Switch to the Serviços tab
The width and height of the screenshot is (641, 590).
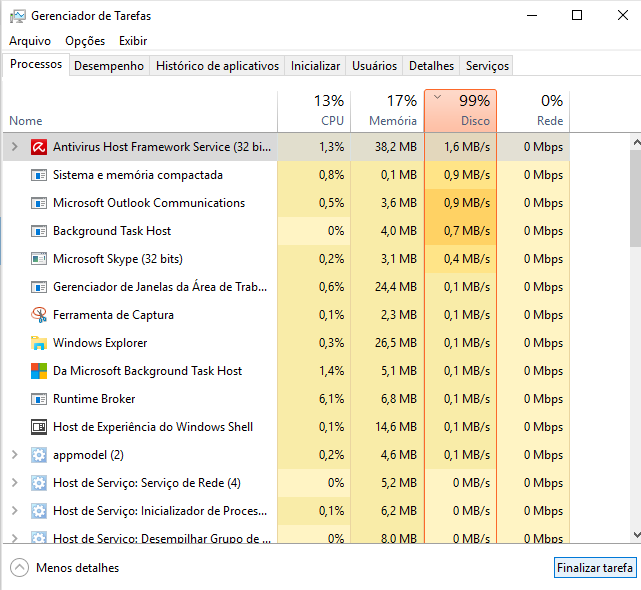coord(487,66)
